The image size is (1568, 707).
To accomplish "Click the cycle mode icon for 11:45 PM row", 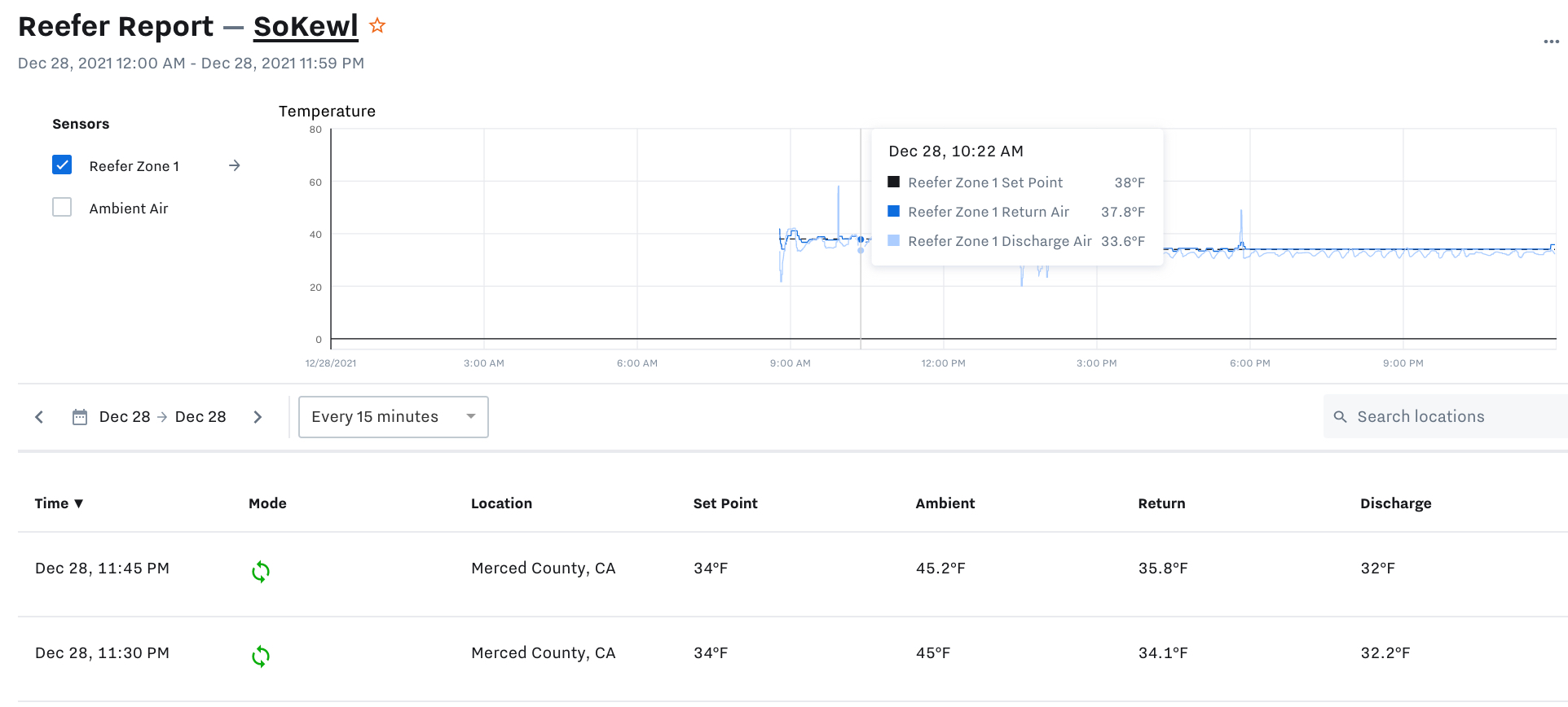I will click(261, 572).
